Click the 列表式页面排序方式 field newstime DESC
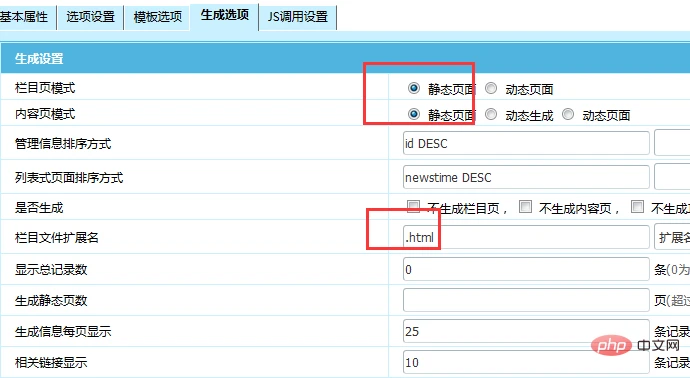The image size is (690, 378). (x=526, y=177)
